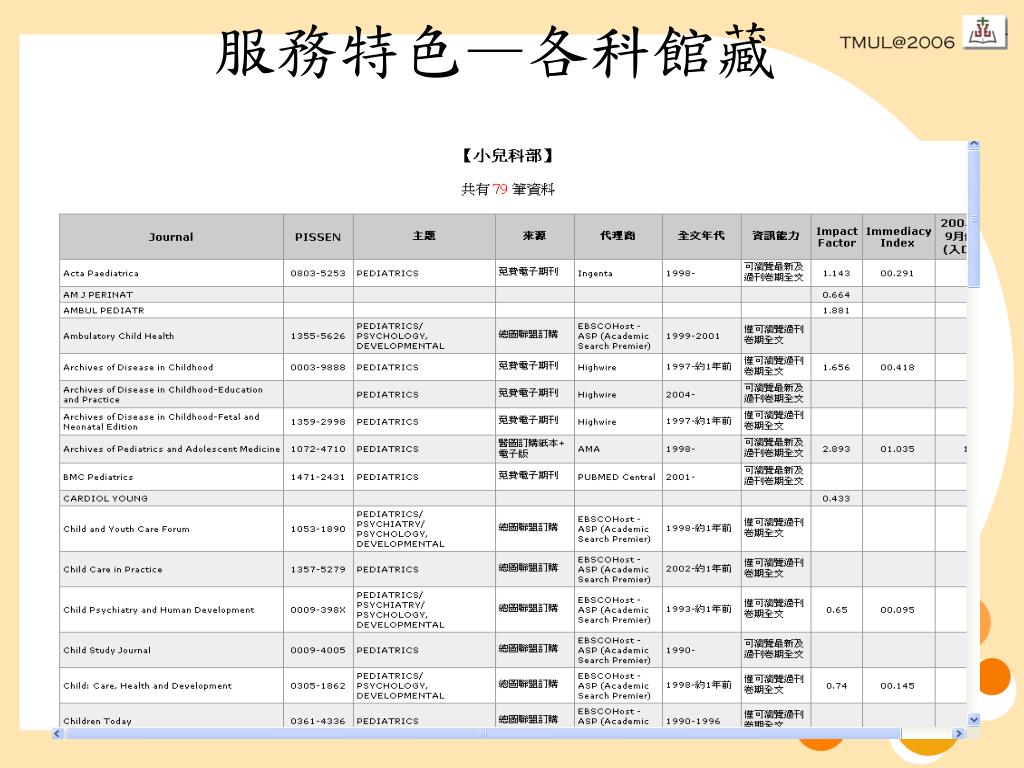
Task: Click Archives of Disease in Childhood title
Action: click(138, 367)
